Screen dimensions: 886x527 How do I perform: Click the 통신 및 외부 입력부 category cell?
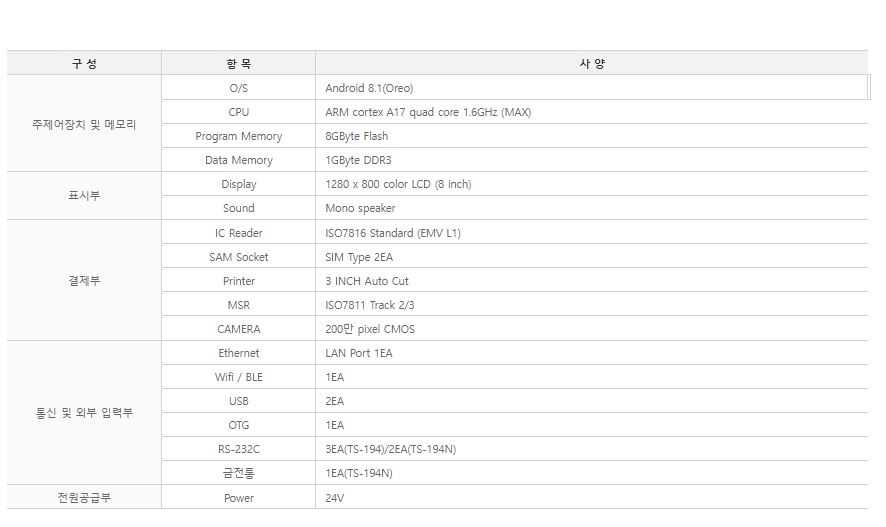(x=84, y=413)
